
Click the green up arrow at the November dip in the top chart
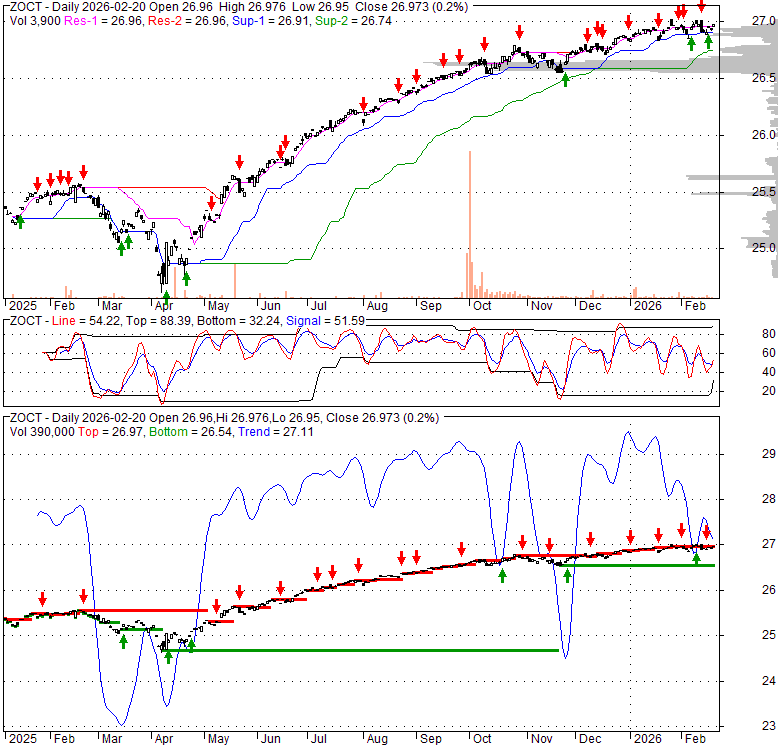tap(565, 79)
